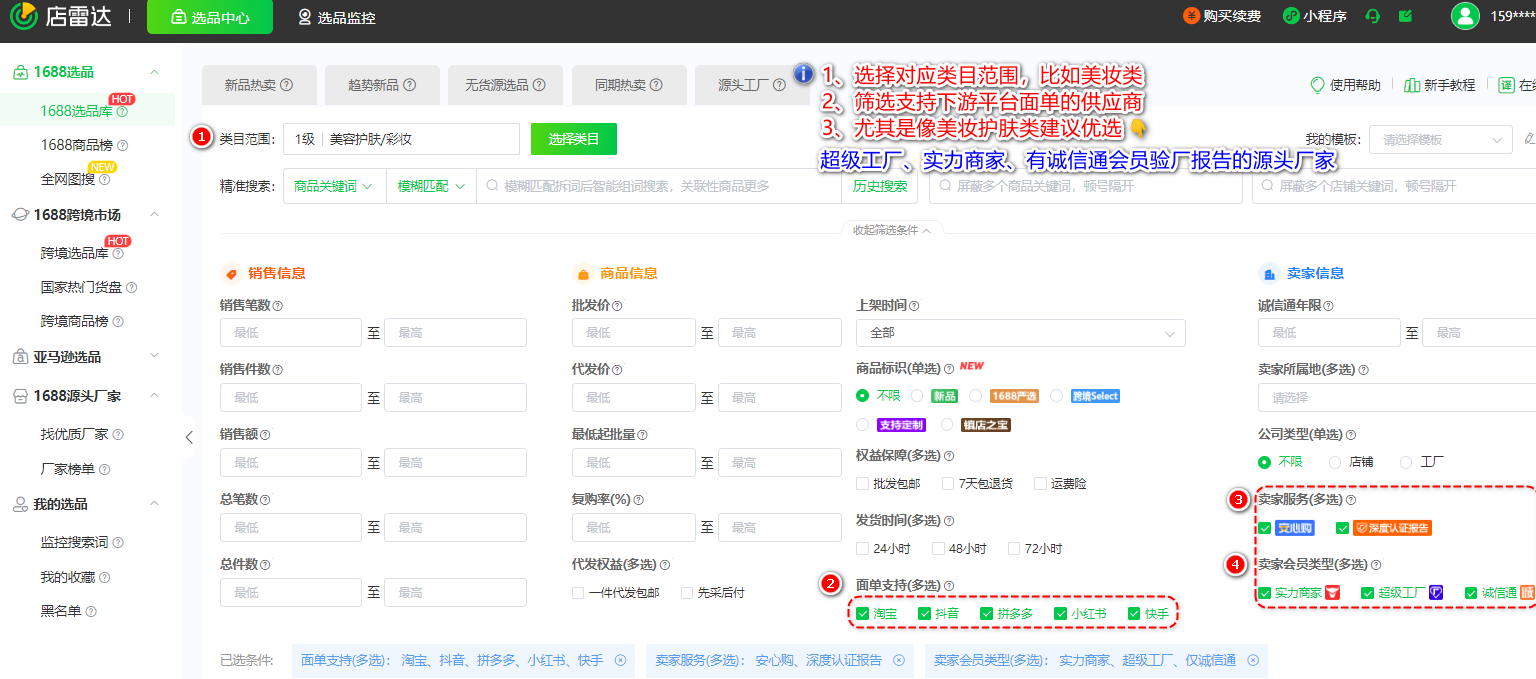Click the 销售笔数 最低 input field

click(290, 332)
